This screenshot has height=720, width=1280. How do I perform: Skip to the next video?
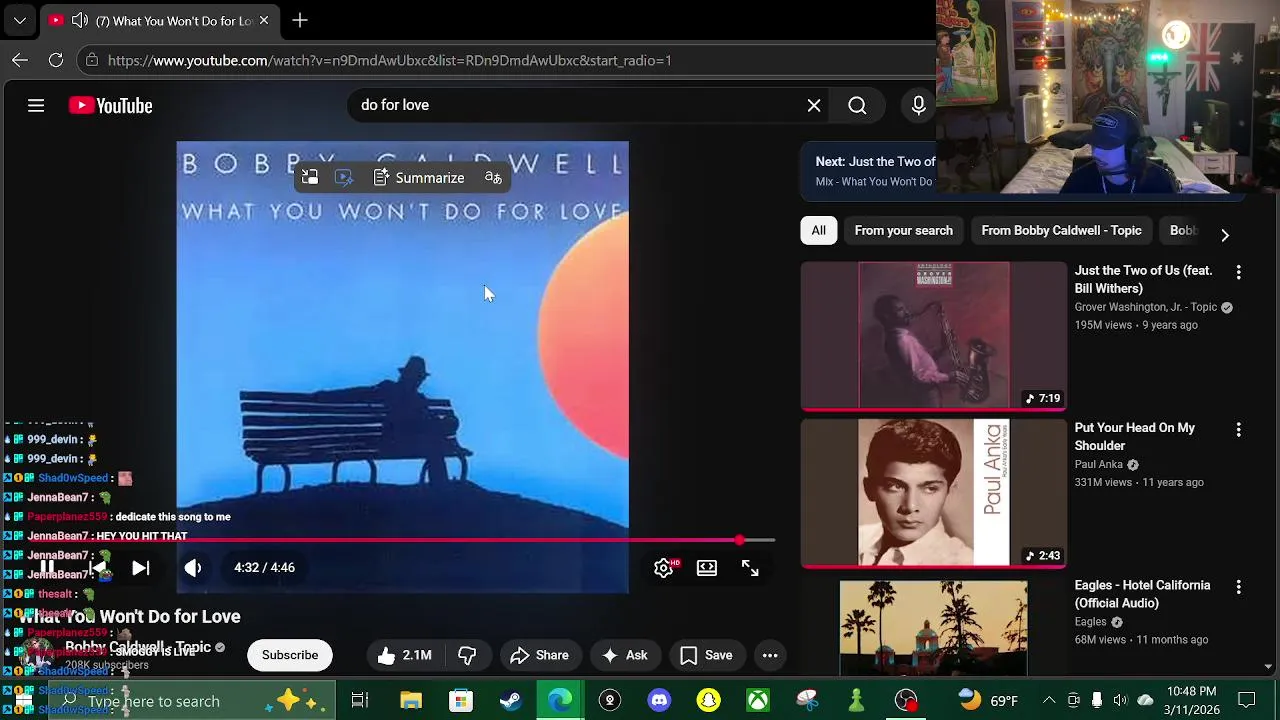[141, 567]
